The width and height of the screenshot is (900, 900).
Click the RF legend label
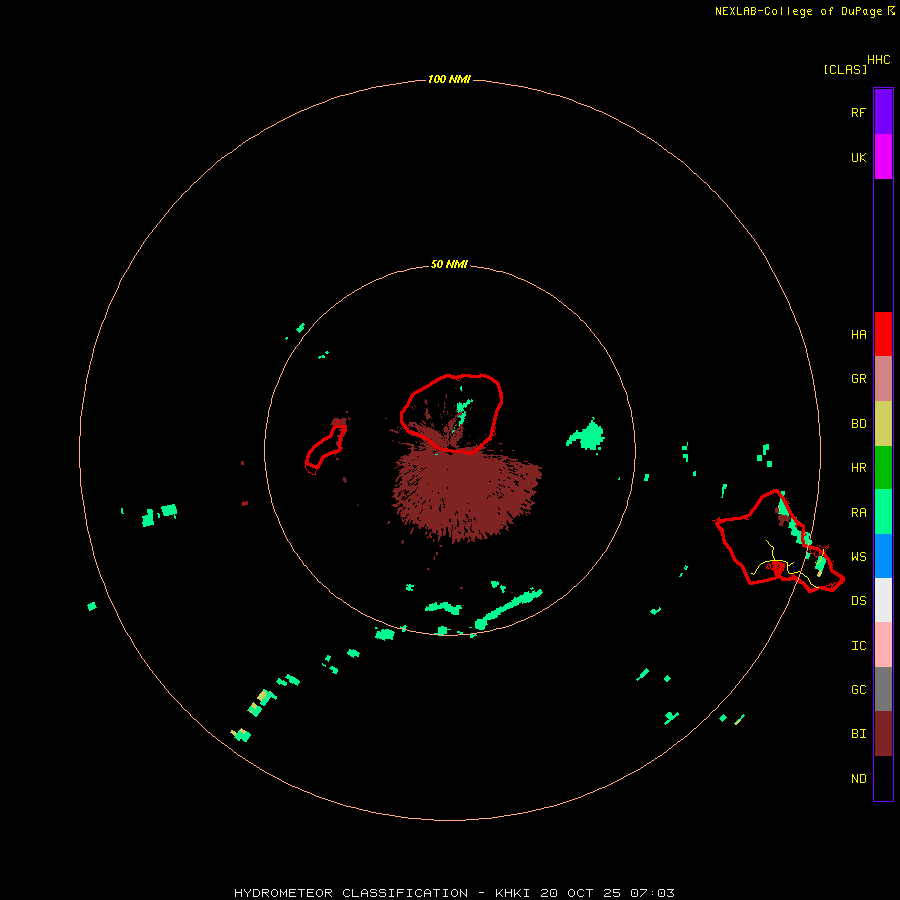(x=858, y=112)
